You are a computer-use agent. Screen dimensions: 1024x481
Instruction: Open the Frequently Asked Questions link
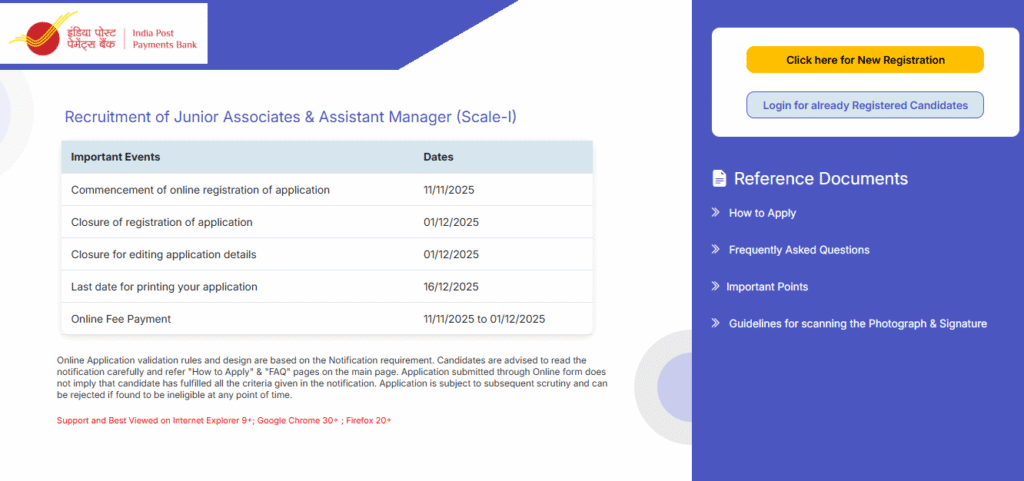coord(799,250)
